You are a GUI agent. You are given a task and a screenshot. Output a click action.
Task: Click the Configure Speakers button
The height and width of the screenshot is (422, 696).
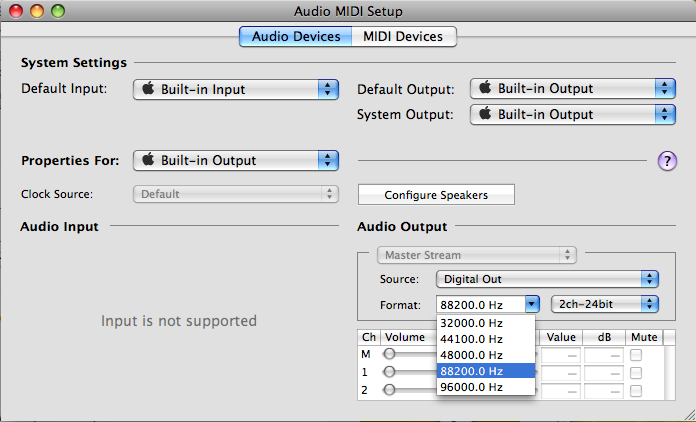(x=436, y=195)
